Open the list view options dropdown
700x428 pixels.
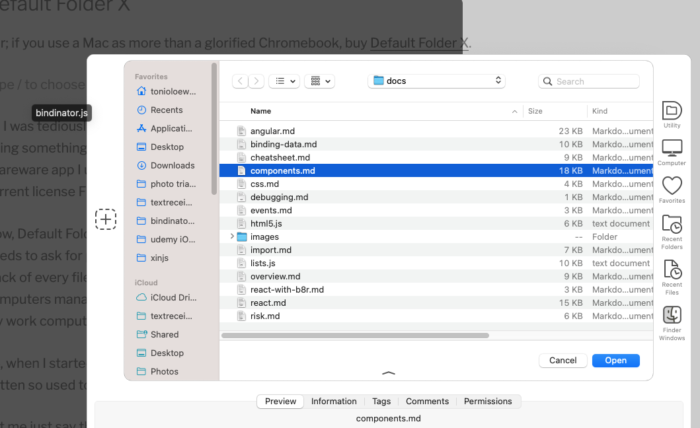coord(284,81)
